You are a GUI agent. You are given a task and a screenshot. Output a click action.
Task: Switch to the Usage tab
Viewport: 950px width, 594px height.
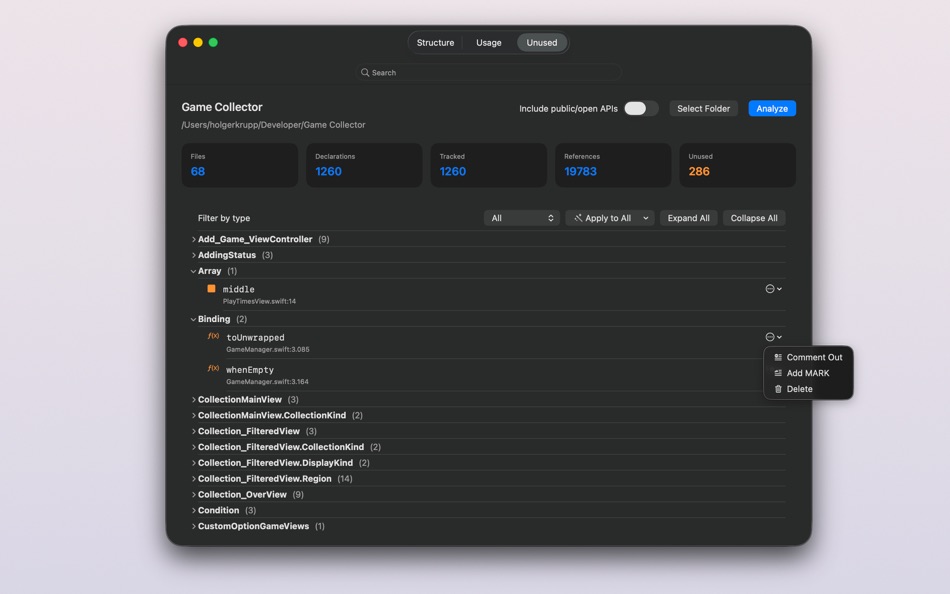(488, 42)
